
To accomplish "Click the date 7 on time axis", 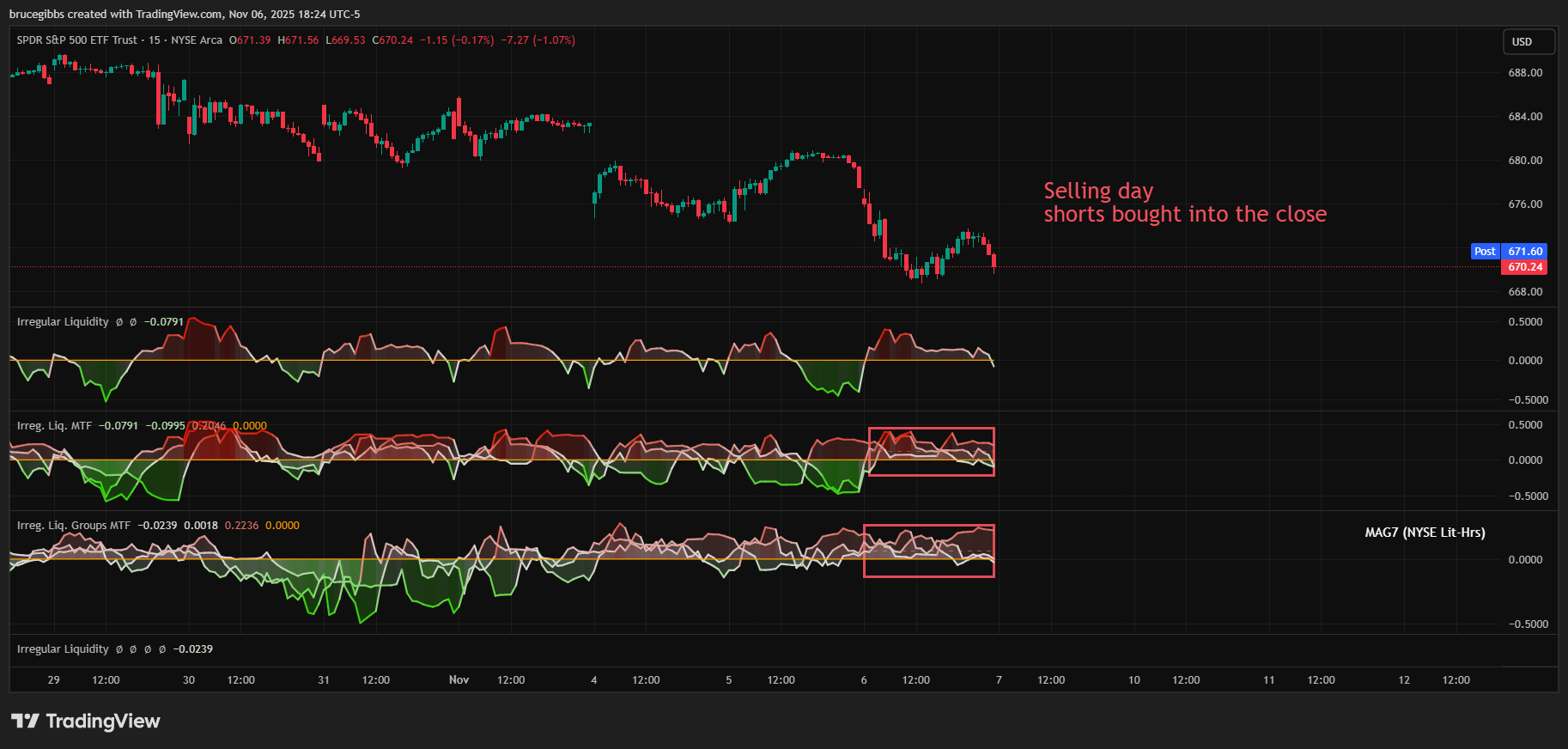I will [x=999, y=680].
